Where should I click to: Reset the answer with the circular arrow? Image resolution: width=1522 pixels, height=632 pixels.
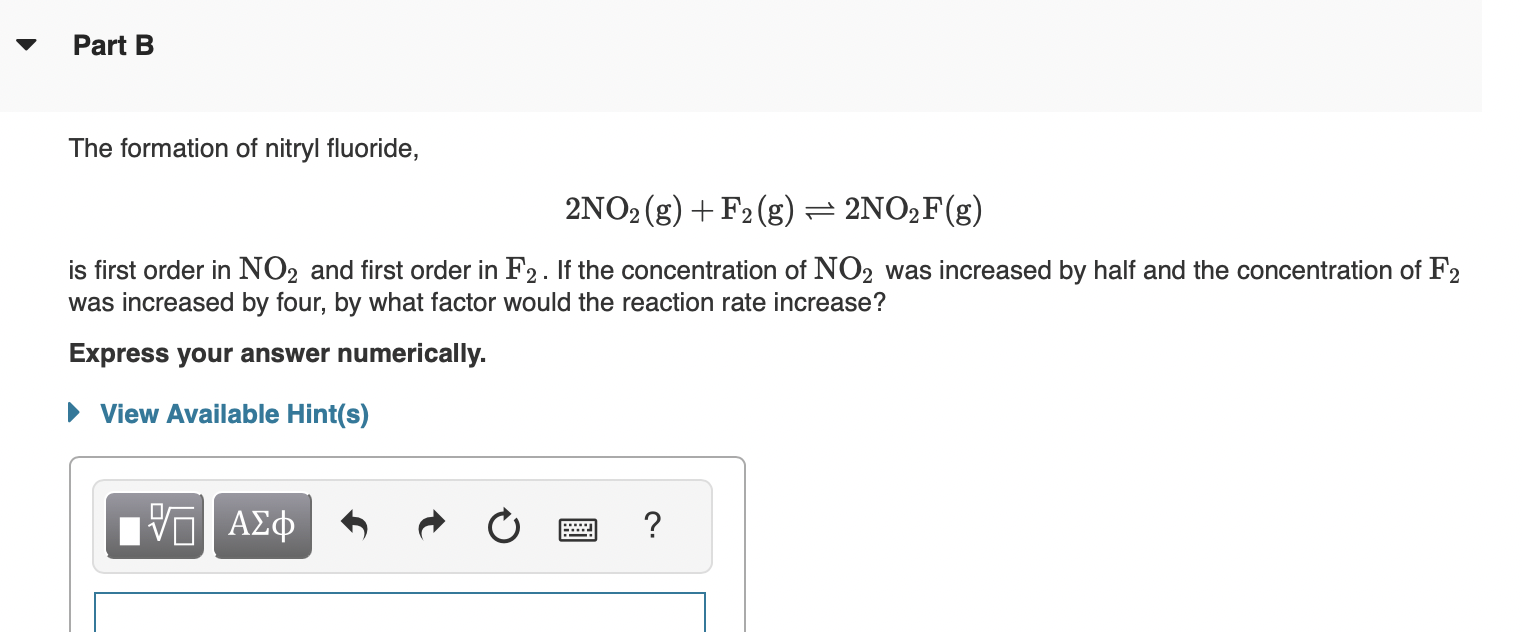504,527
